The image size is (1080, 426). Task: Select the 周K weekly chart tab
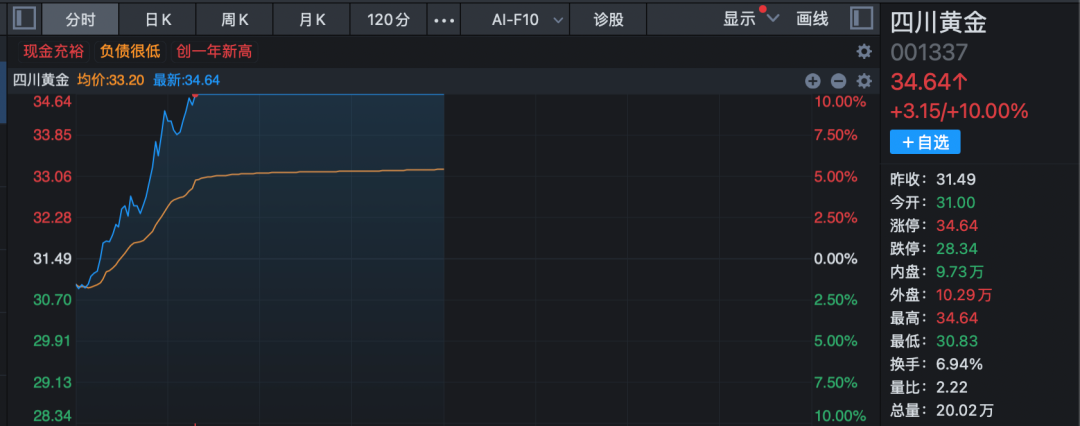(x=235, y=19)
